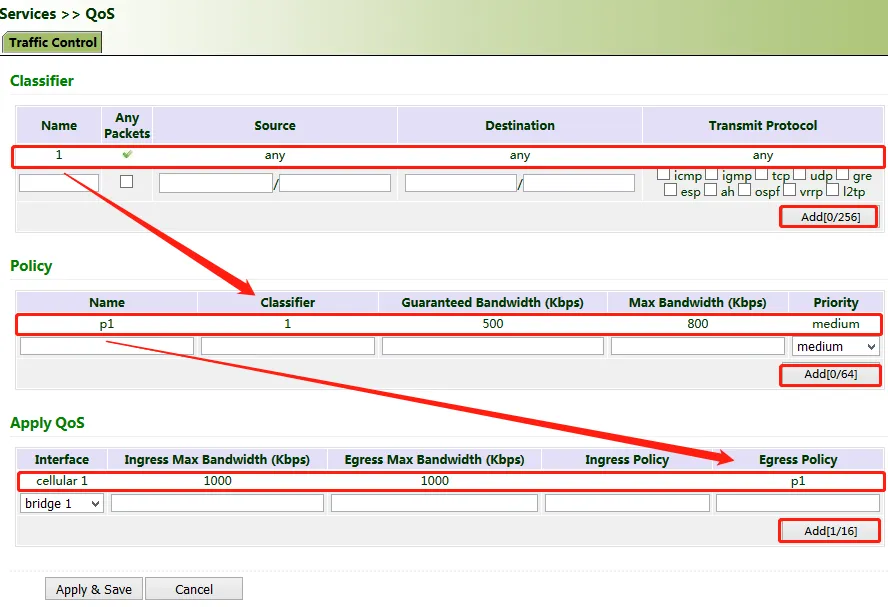
Task: Click the Source address input field
Action: 216,183
